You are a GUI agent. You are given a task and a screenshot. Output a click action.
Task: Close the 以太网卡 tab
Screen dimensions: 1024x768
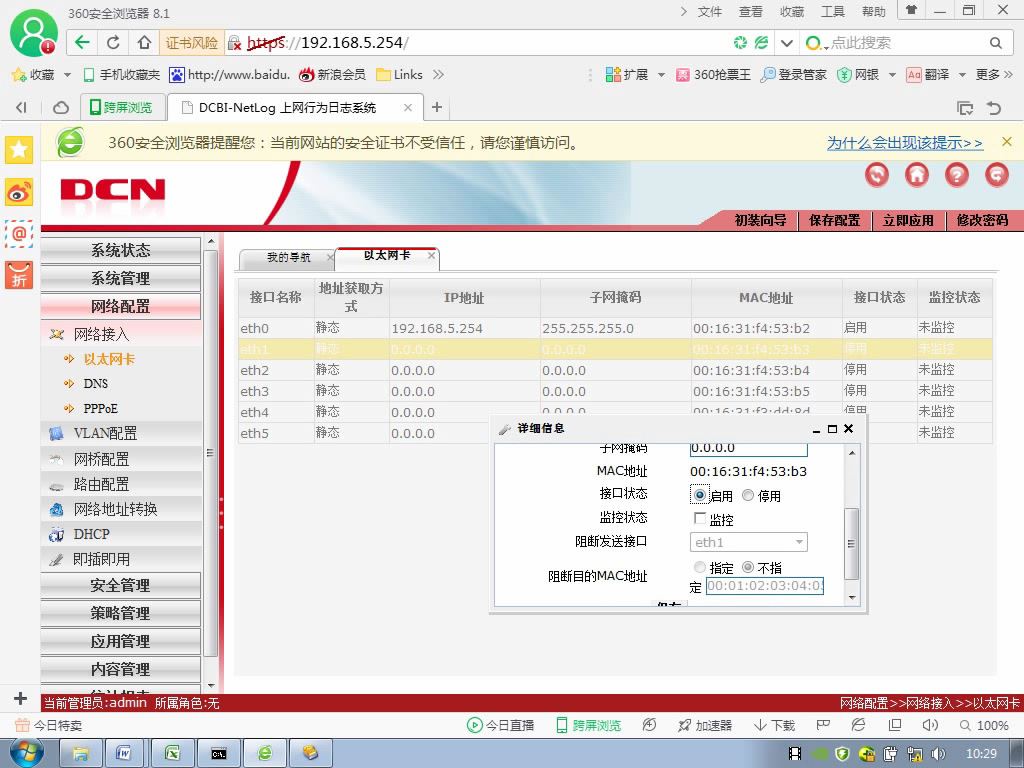pos(431,255)
